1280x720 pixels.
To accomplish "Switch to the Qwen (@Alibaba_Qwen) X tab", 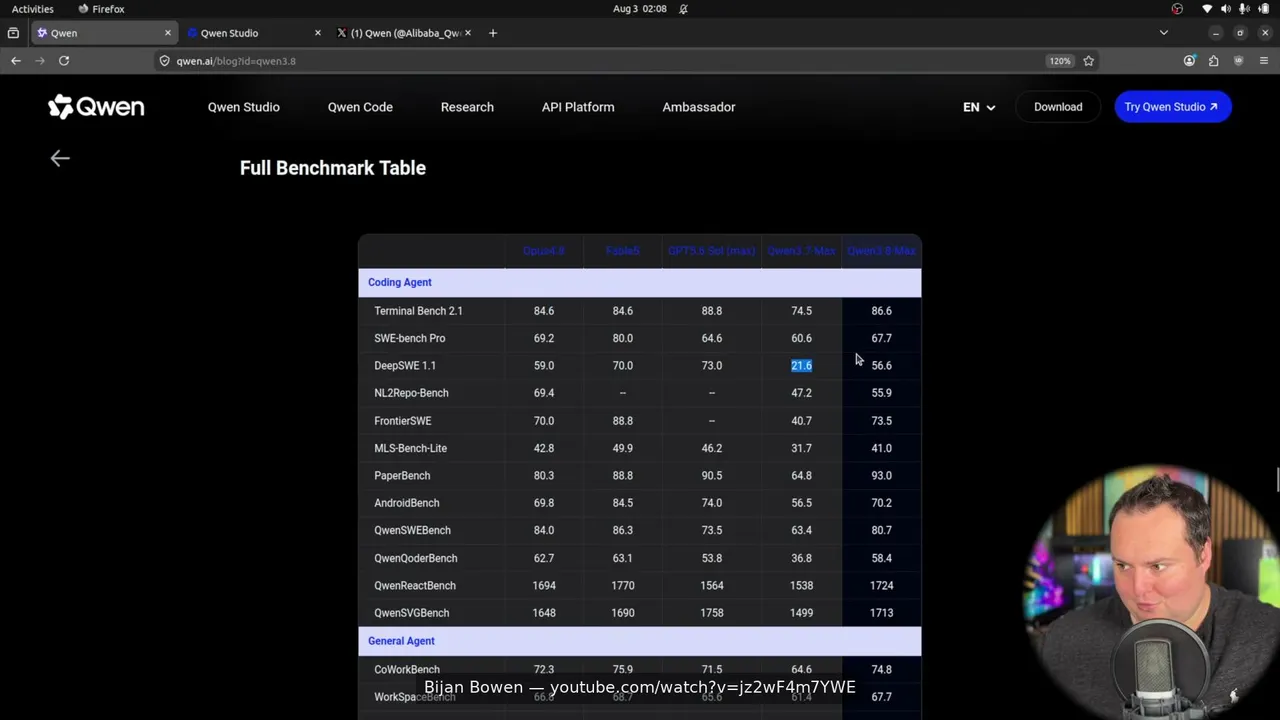I will click(404, 33).
